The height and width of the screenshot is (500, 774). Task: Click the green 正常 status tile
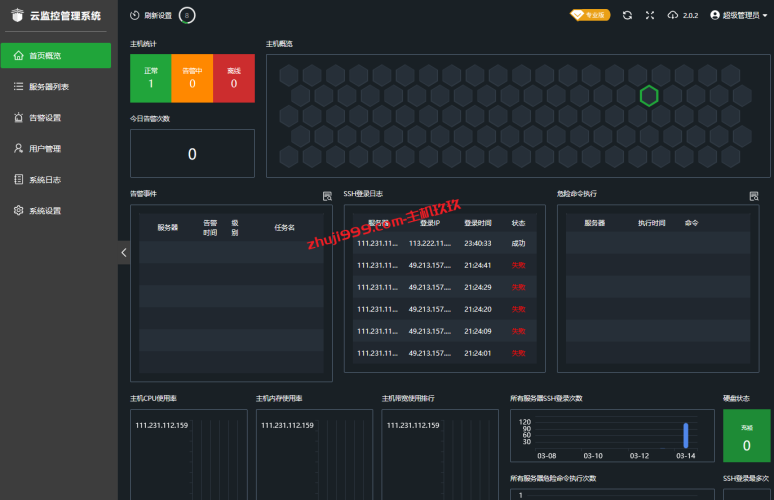click(151, 78)
